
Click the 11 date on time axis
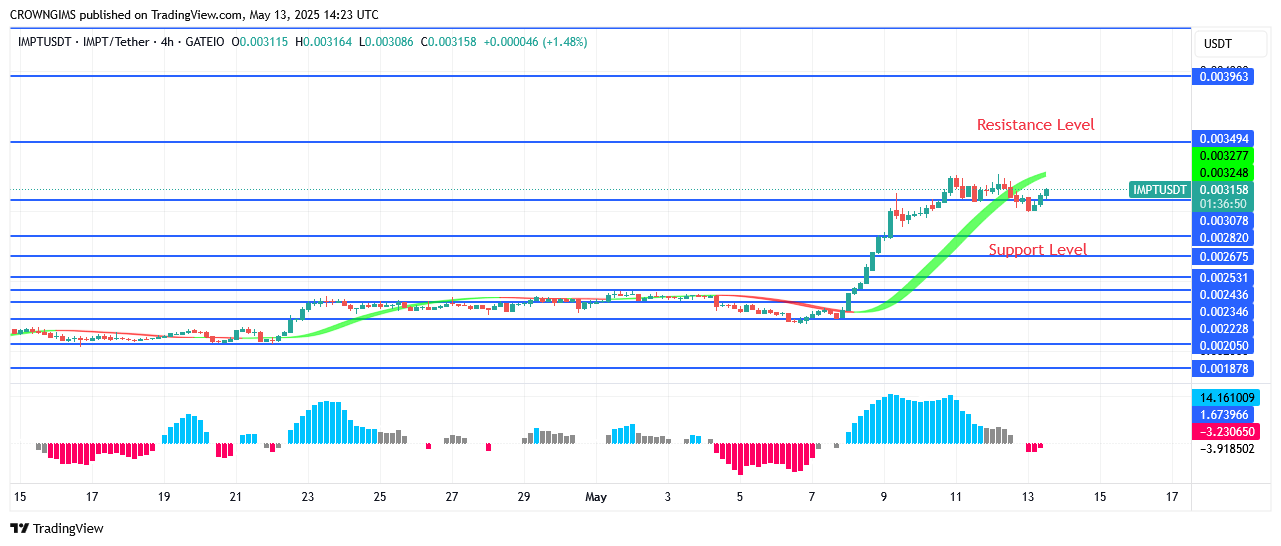coord(955,496)
